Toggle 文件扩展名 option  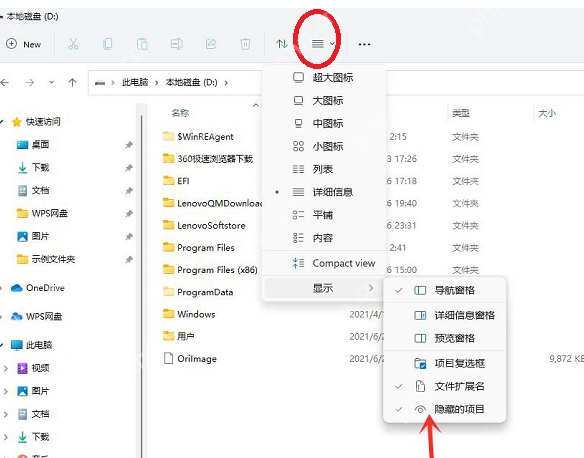point(445,387)
